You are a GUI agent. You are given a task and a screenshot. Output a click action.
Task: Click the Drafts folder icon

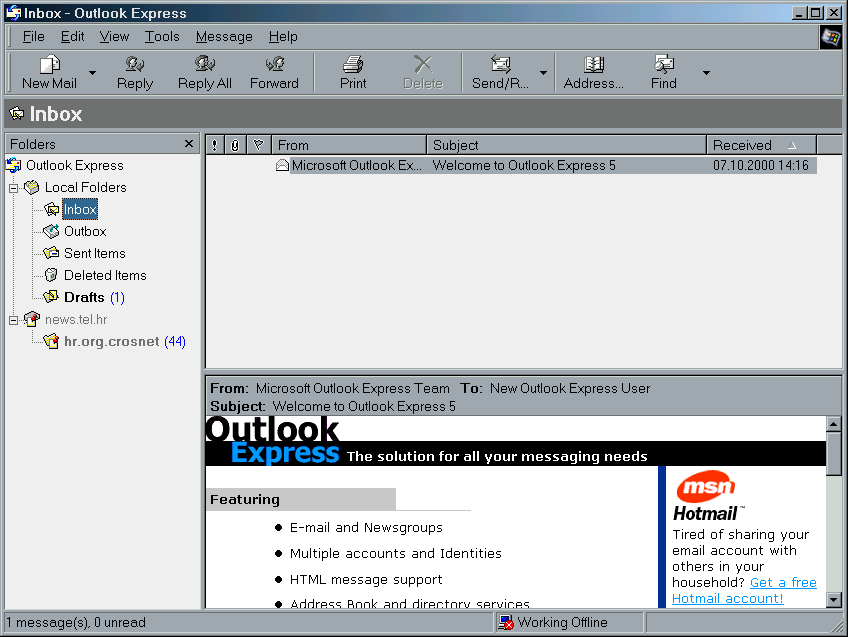[x=51, y=297]
